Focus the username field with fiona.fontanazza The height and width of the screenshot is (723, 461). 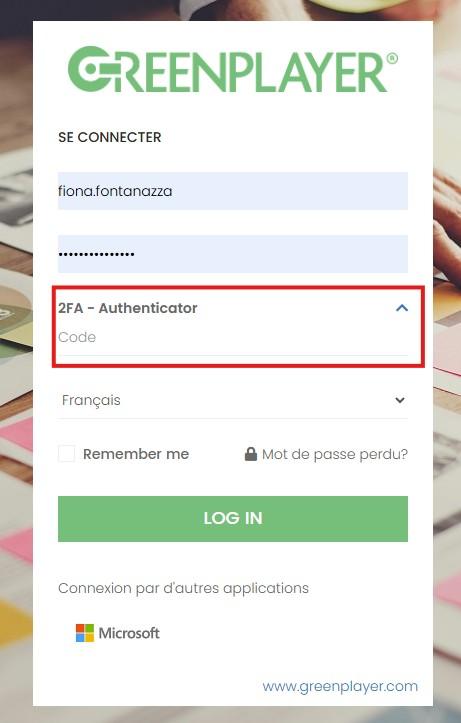click(233, 191)
